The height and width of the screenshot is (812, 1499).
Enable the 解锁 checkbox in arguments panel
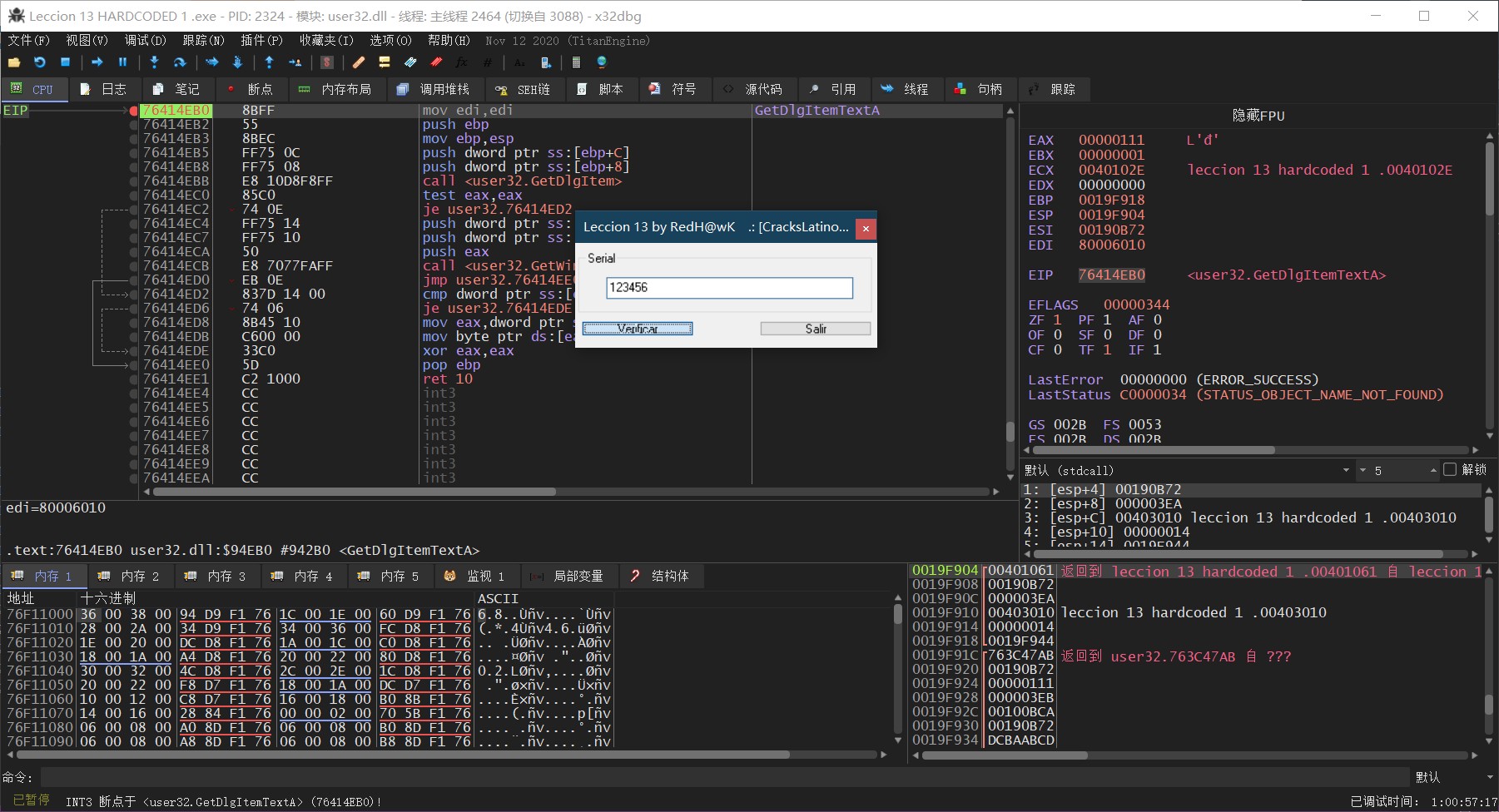[1450, 470]
